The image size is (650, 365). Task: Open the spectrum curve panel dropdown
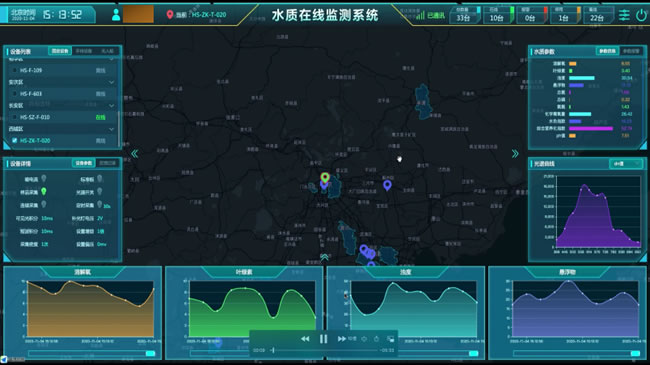click(x=626, y=164)
